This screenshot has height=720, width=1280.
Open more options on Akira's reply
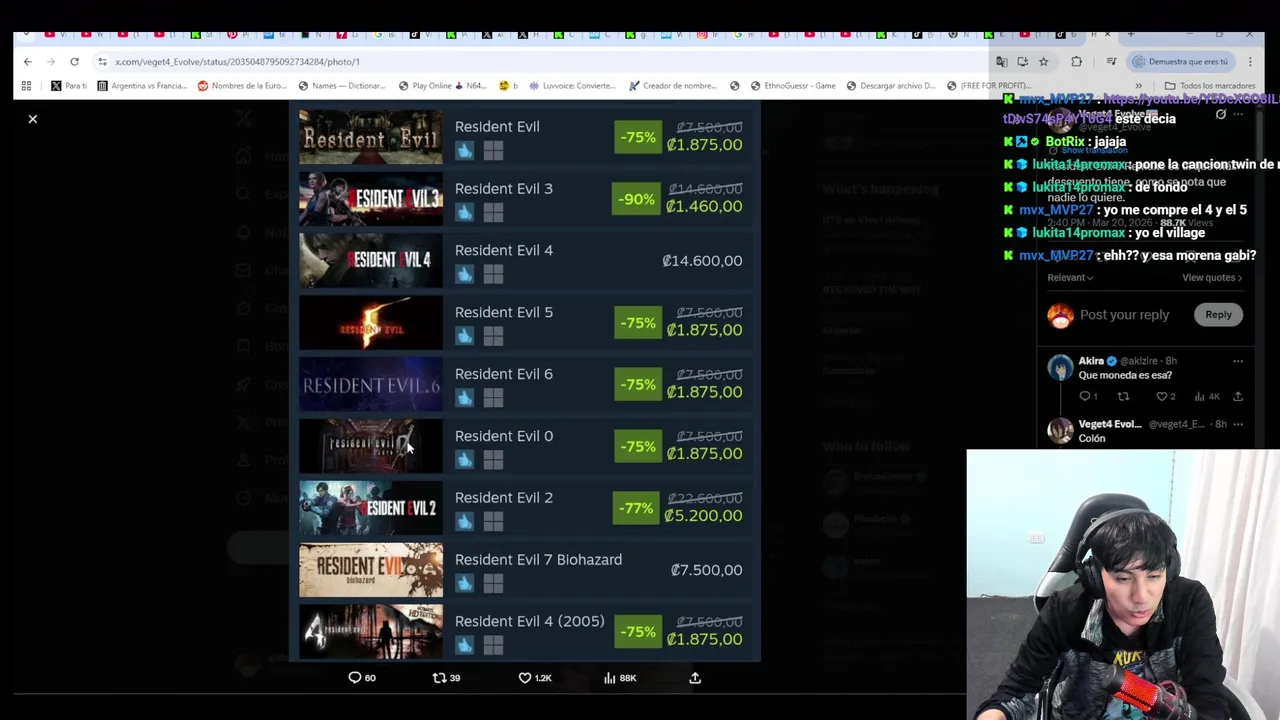tap(1238, 361)
